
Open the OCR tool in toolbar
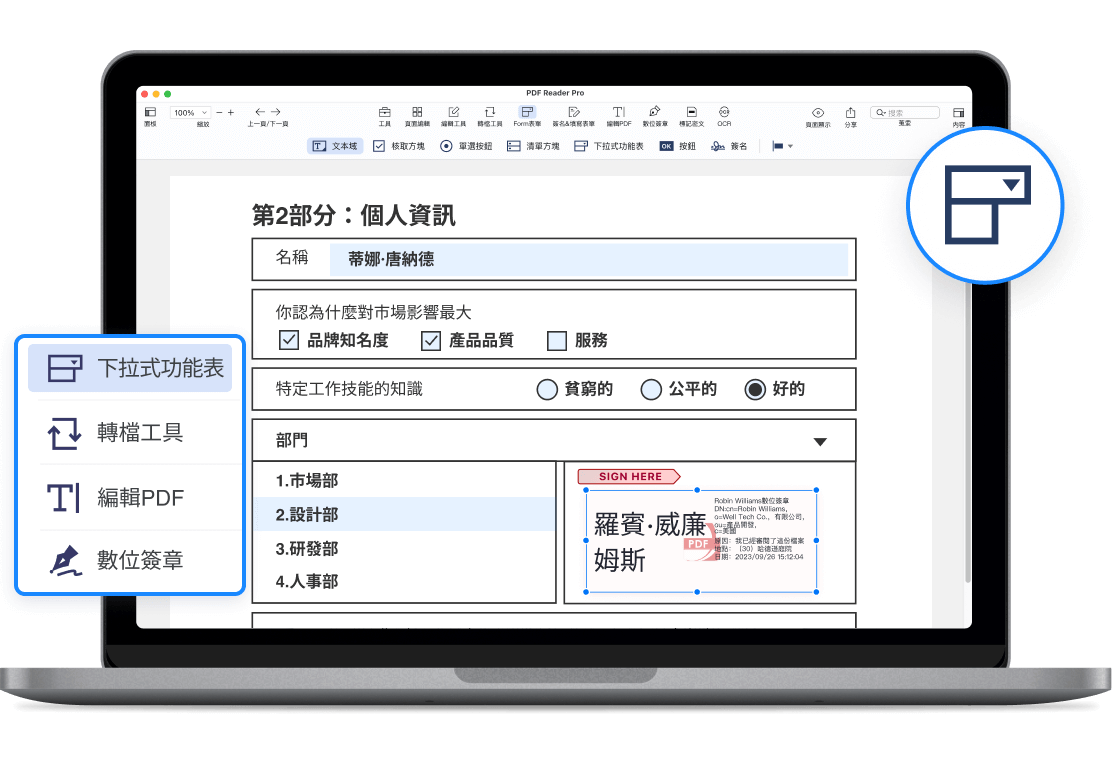pyautogui.click(x=723, y=113)
